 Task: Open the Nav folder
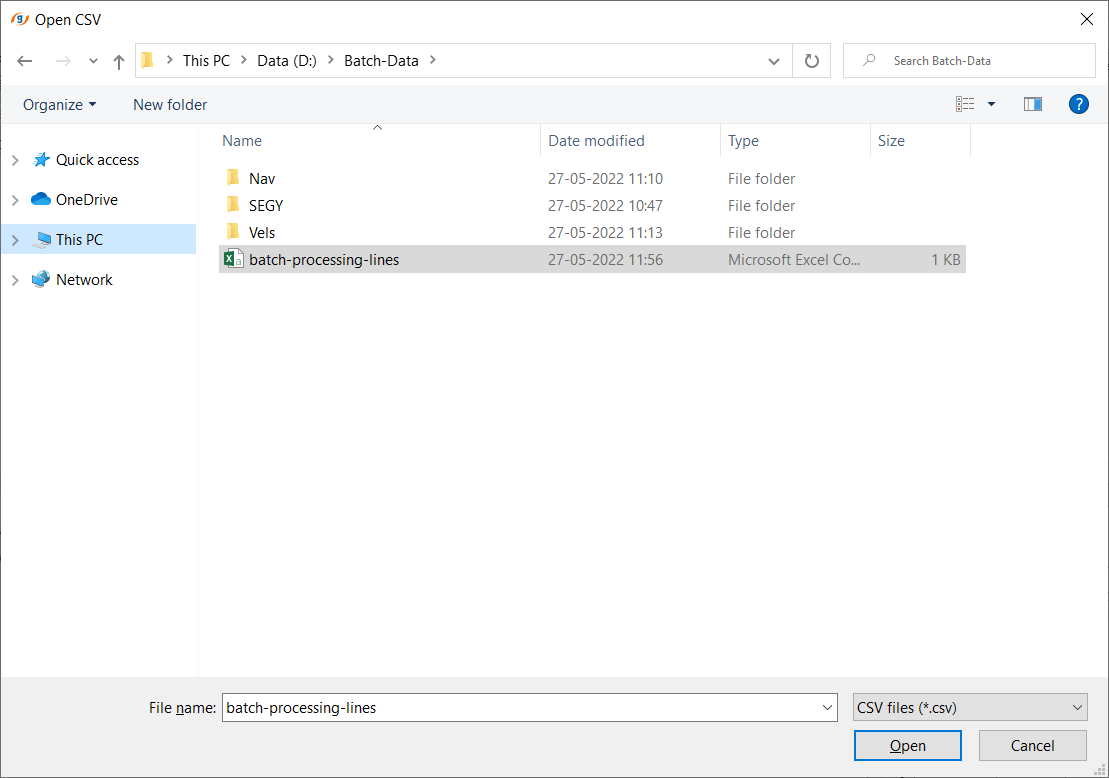pos(261,179)
